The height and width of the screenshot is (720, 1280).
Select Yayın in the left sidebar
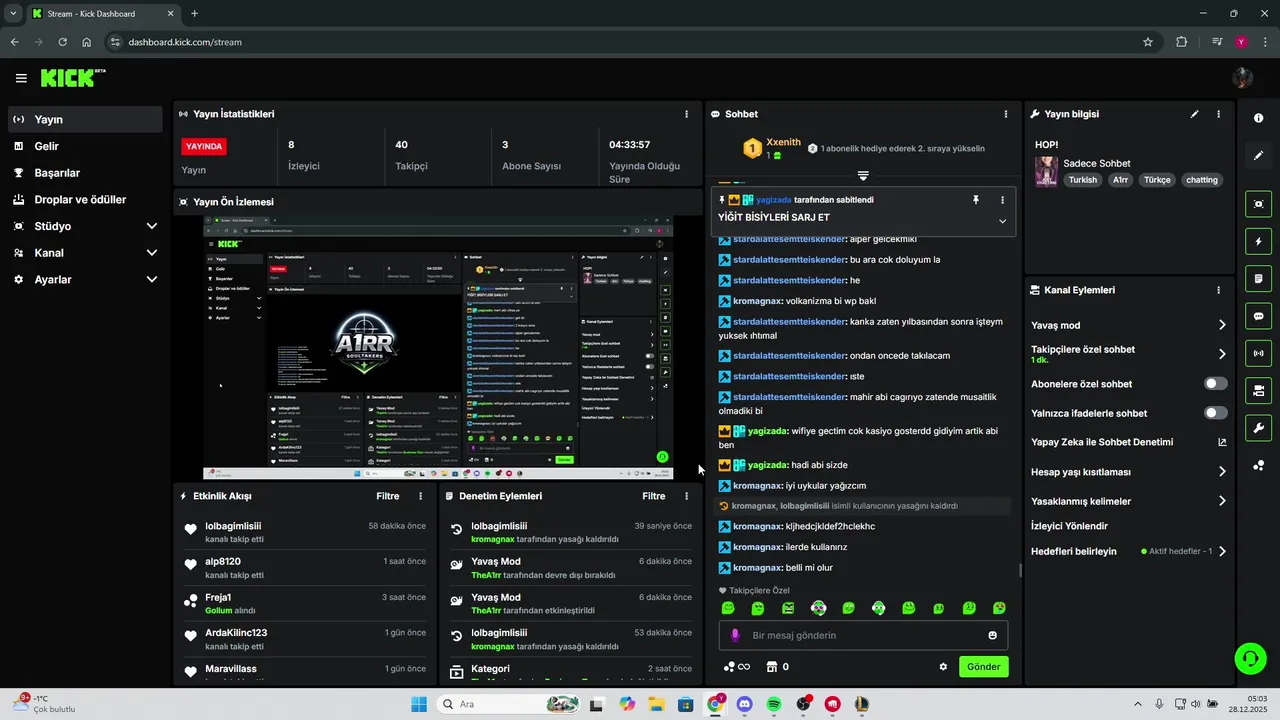pos(85,119)
